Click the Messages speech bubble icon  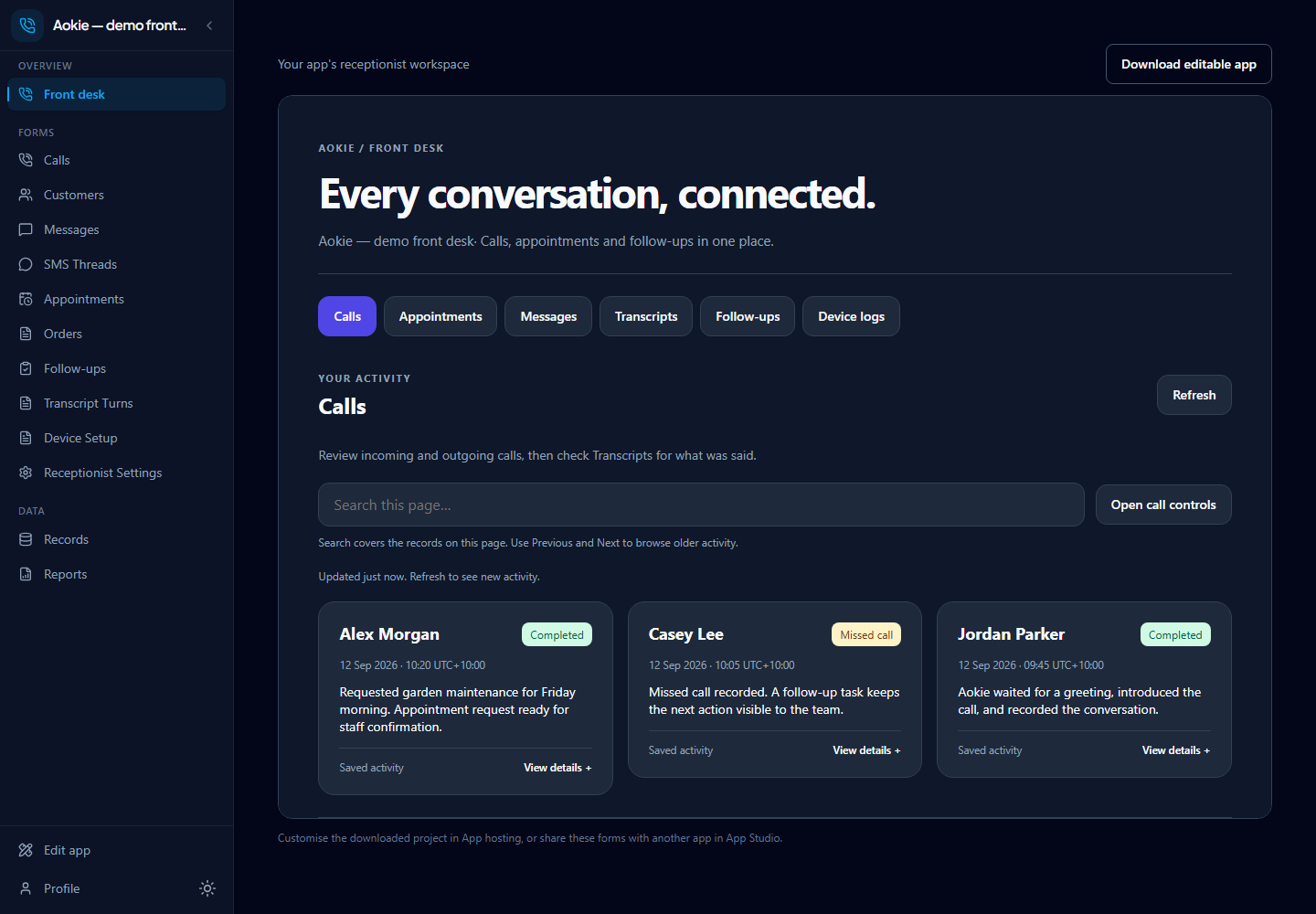coord(26,229)
